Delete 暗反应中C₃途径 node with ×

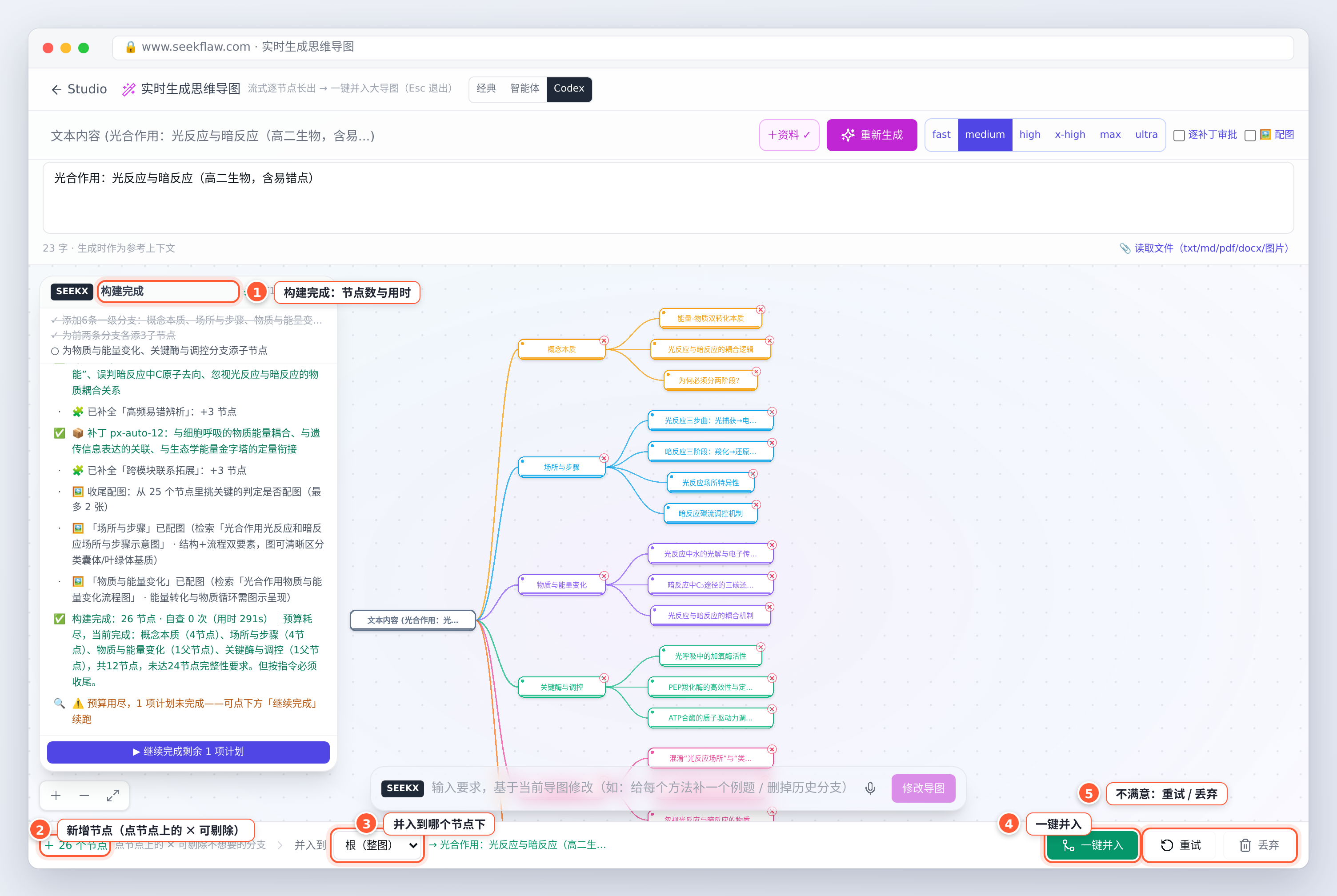(x=772, y=576)
